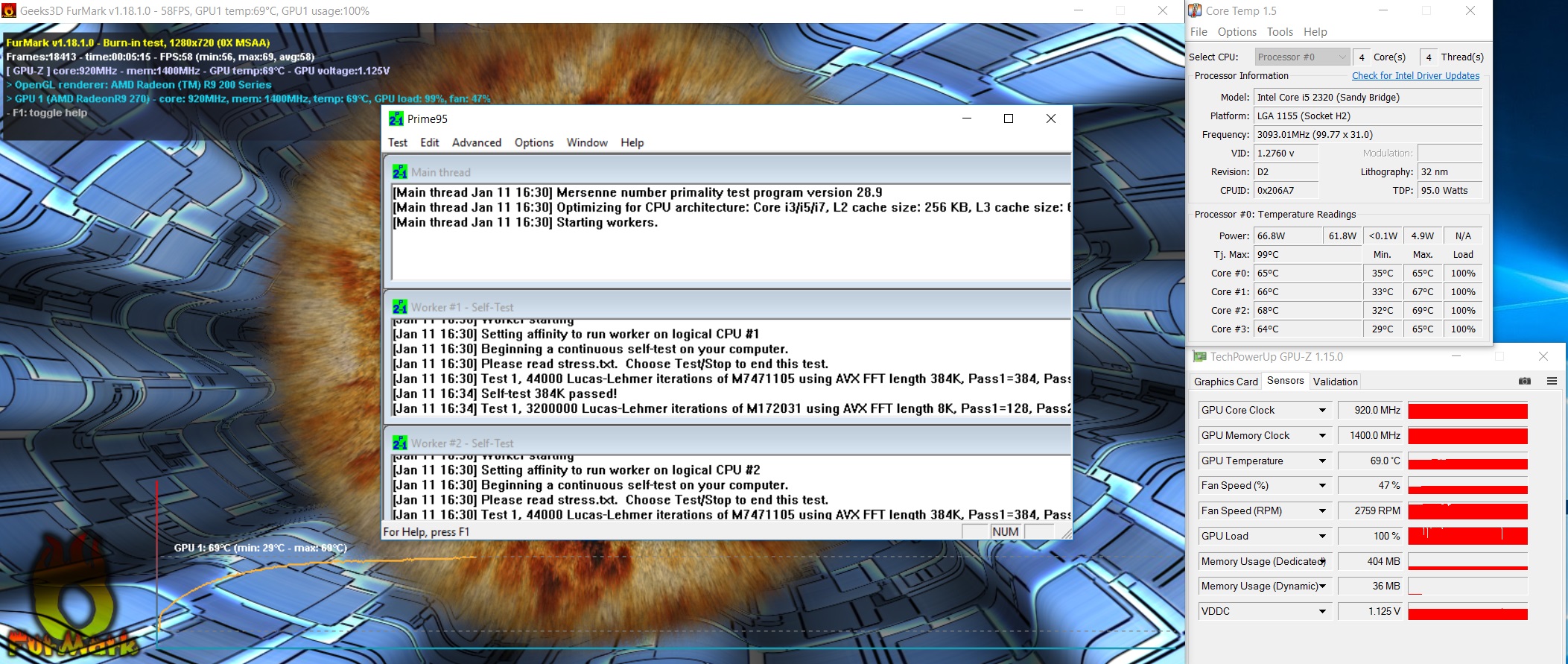Click the Power reading 66.8W
Image resolution: width=1568 pixels, height=664 pixels.
click(x=1287, y=235)
